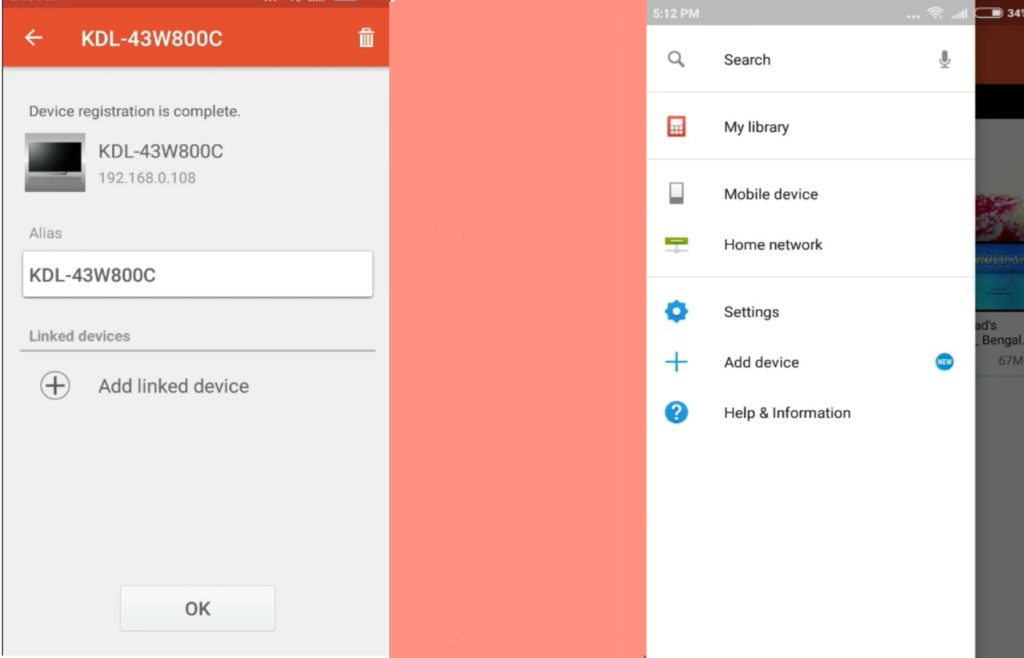Open Settings via the gear icon
The height and width of the screenshot is (658, 1024).
[676, 312]
